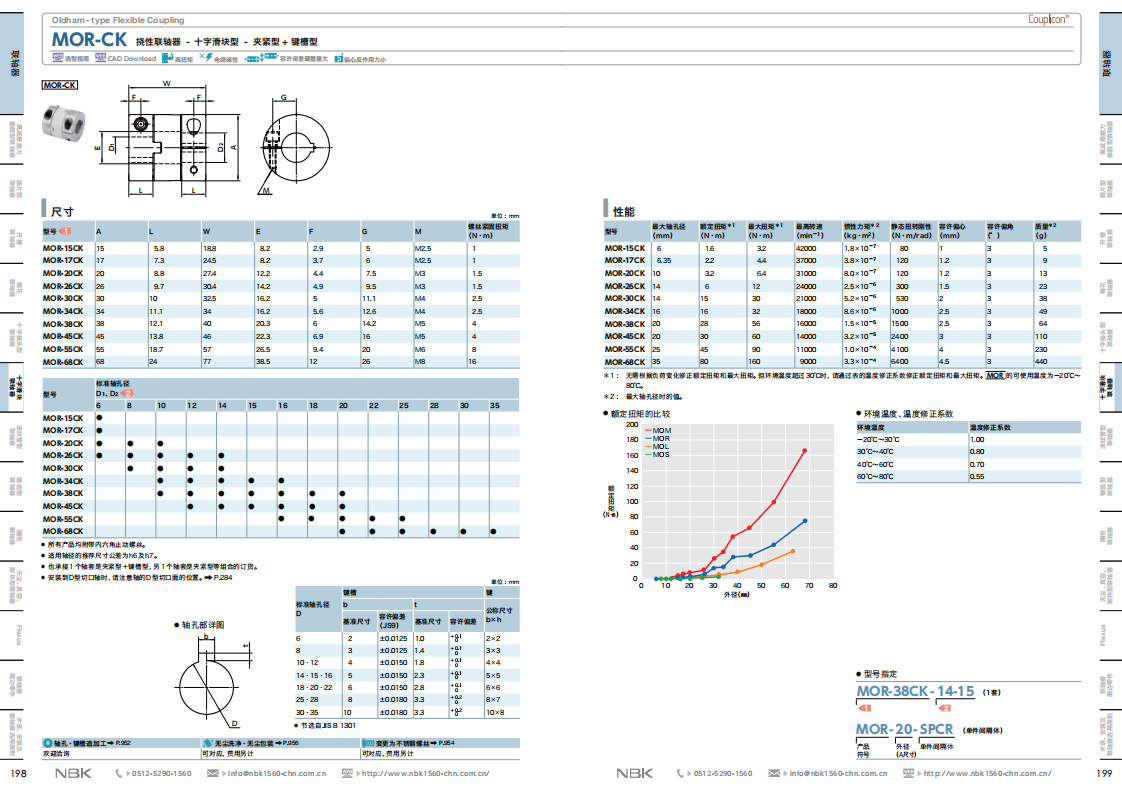
Task: Click the MOR-CK coupling product photo
Action: click(x=64, y=122)
